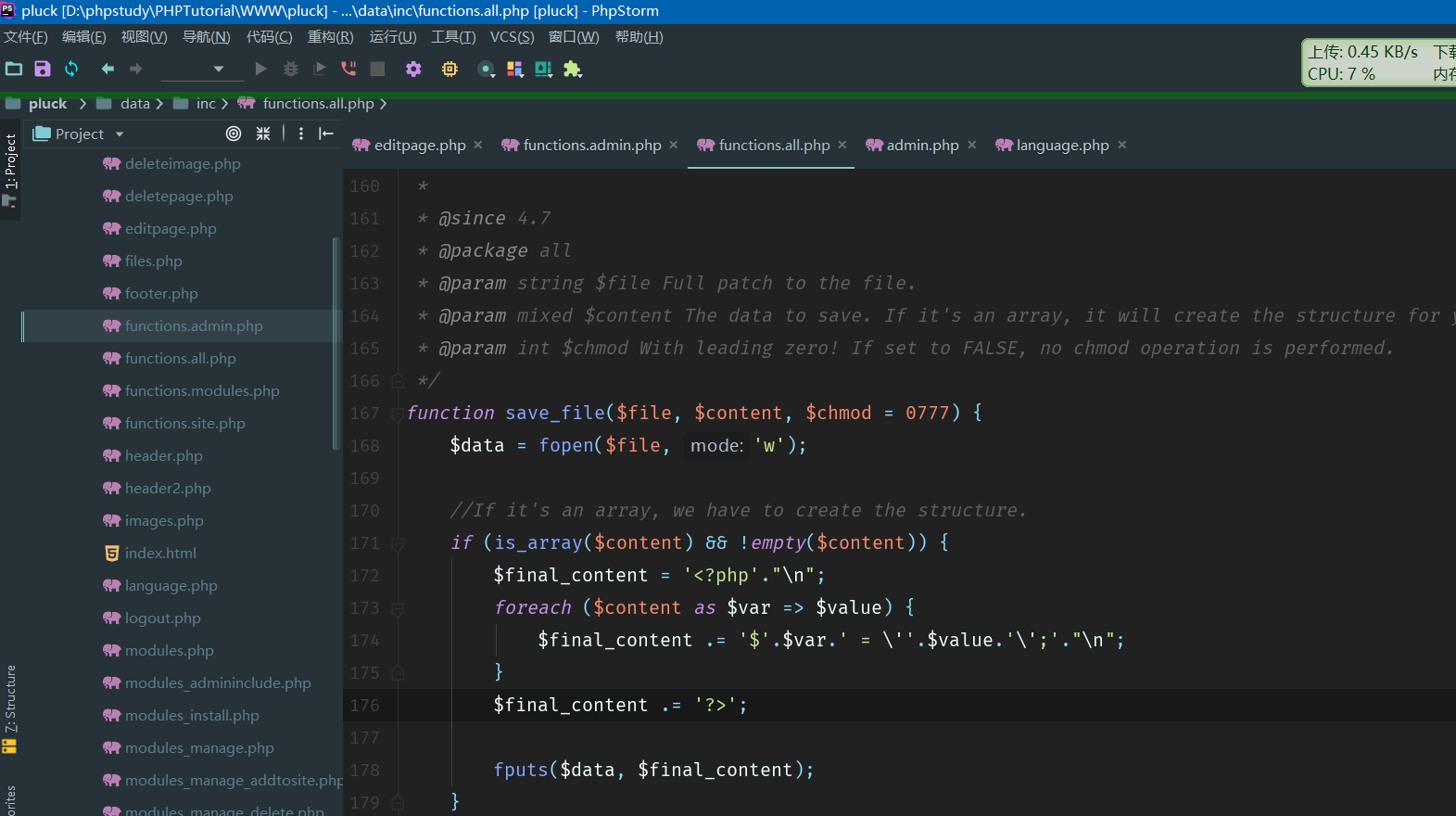This screenshot has width=1456, height=816.
Task: Click the Collapse All icon in Project panel
Action: point(263,134)
